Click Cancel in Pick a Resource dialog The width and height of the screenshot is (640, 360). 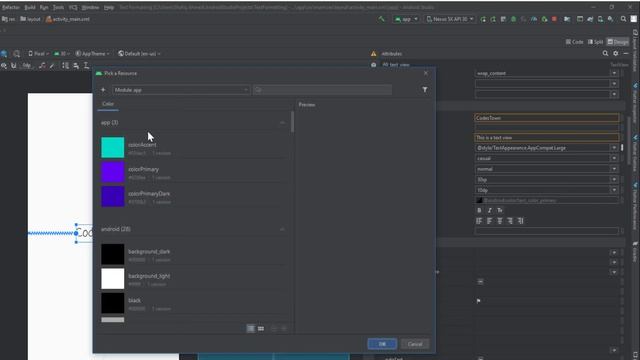click(x=415, y=344)
